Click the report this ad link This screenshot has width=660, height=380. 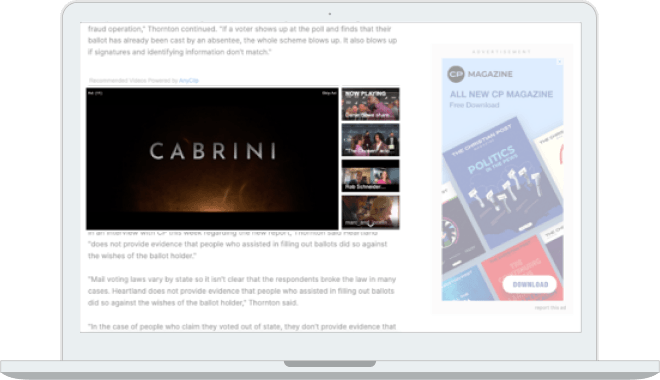(550, 308)
